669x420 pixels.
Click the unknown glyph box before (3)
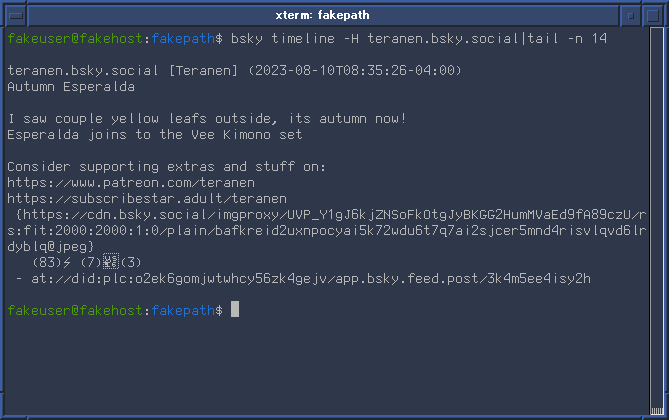coord(111,262)
